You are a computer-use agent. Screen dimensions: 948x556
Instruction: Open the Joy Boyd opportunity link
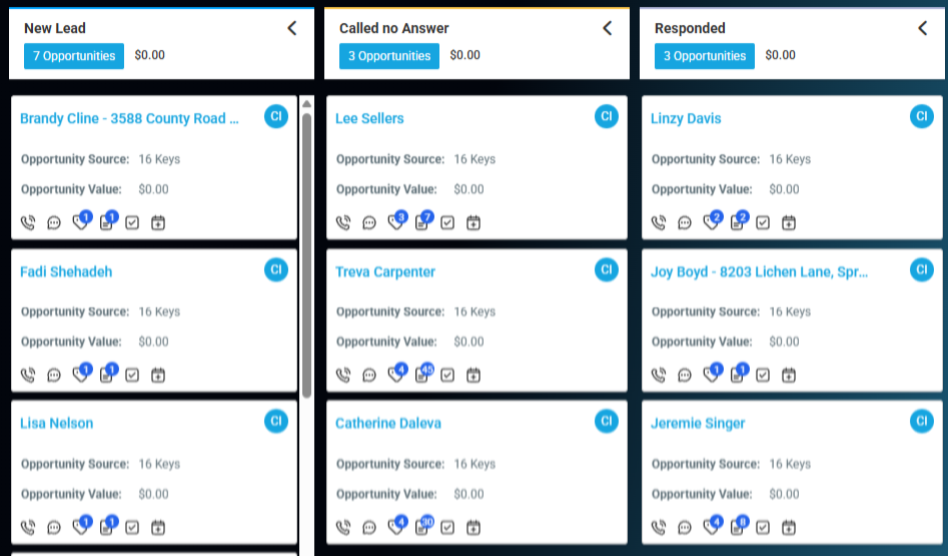[759, 271]
